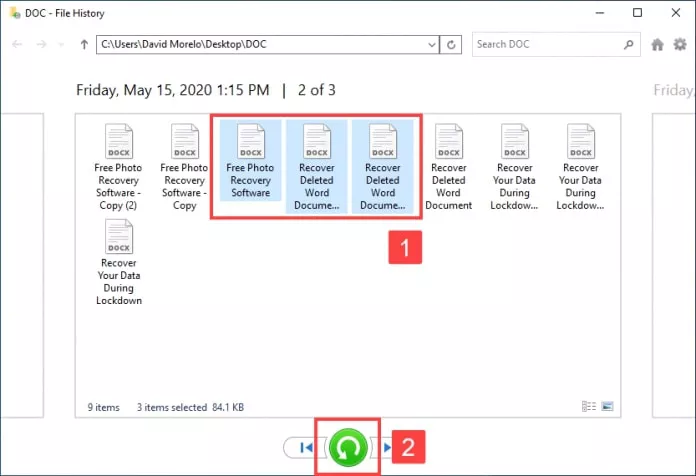The width and height of the screenshot is (696, 476).
Task: Navigate back with the left arrow
Action: click(17, 44)
